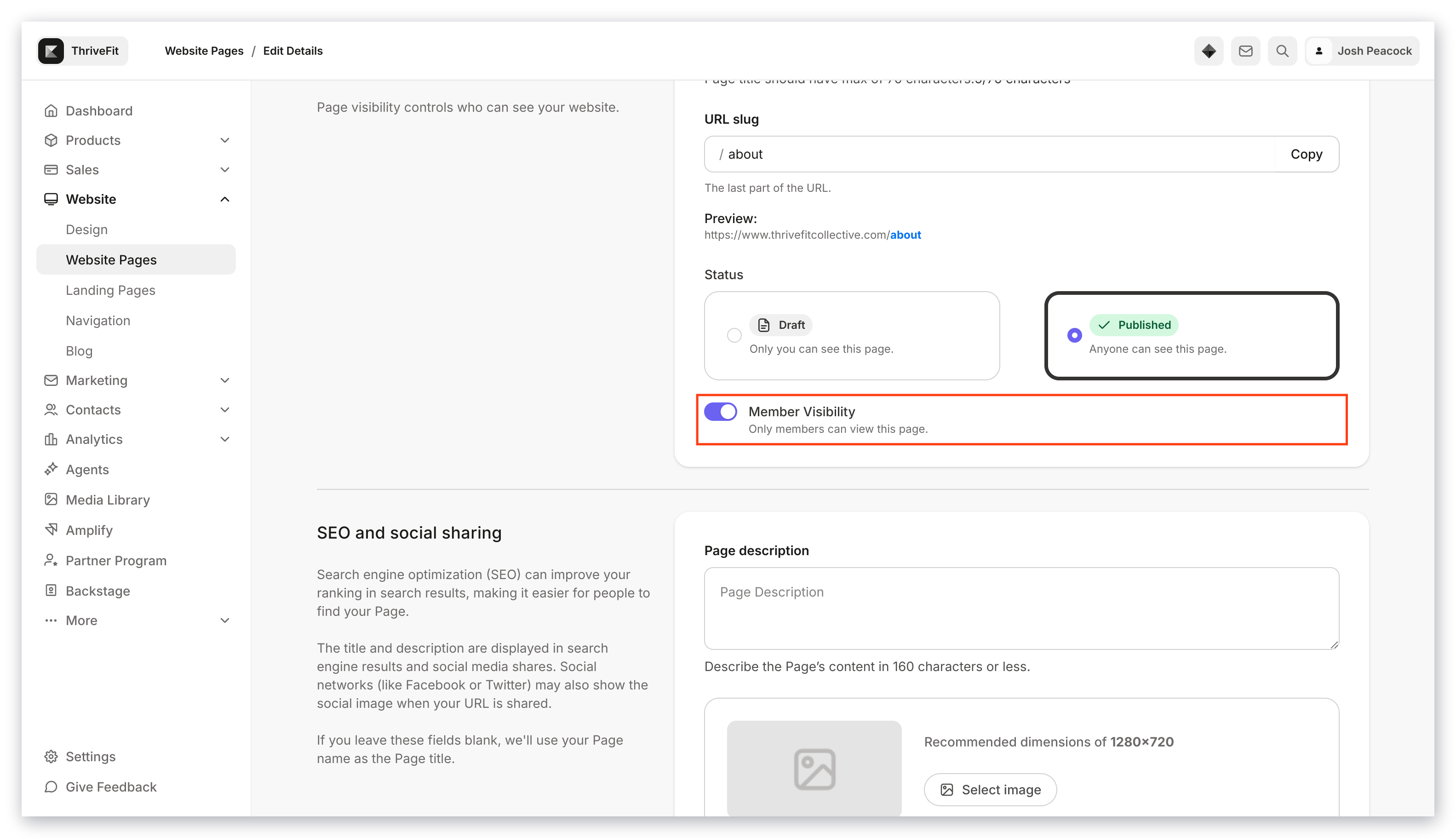This screenshot has width=1456, height=838.
Task: Click the user avatar icon beside Josh Peacock
Action: (x=1319, y=51)
